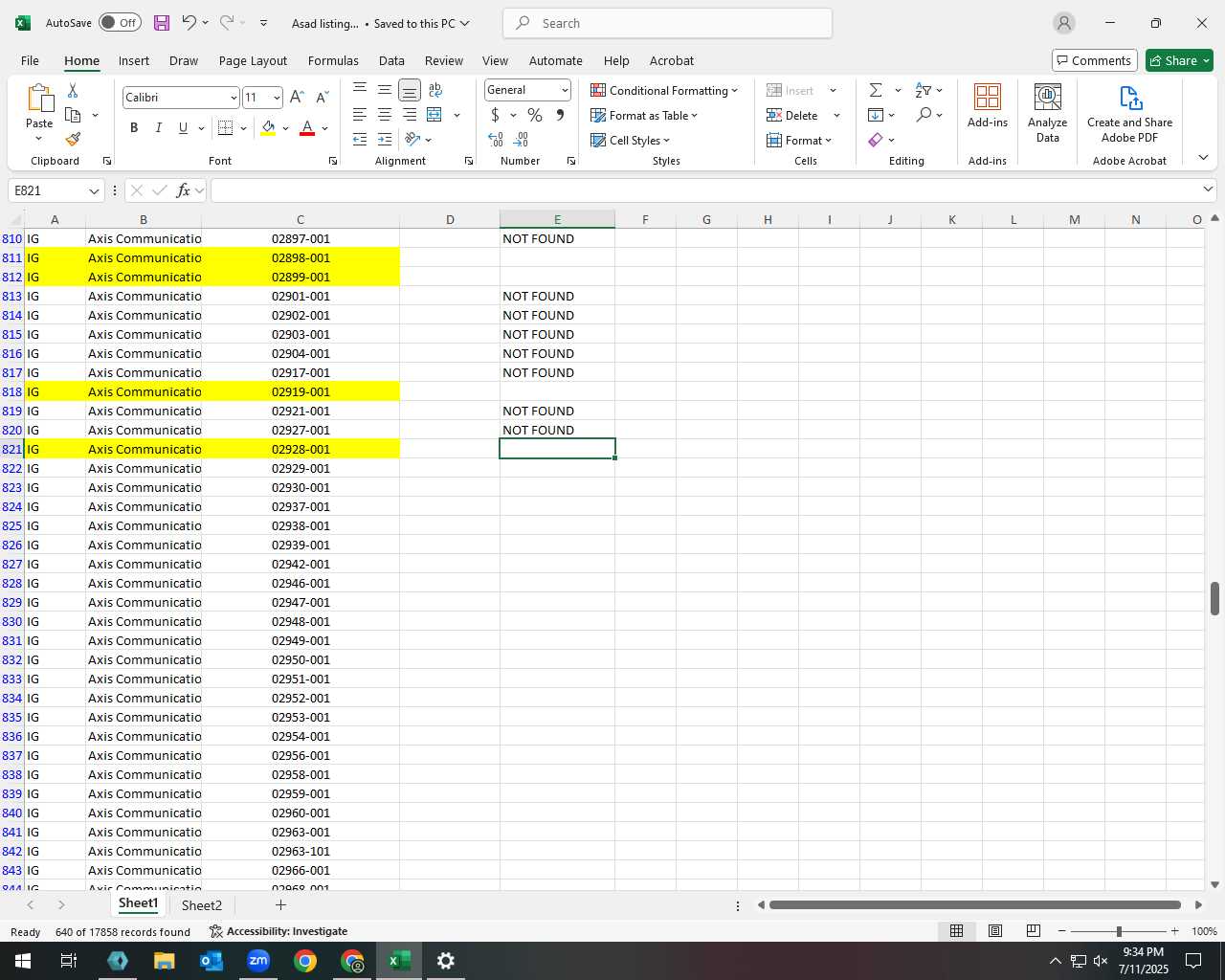The width and height of the screenshot is (1225, 980).
Task: Open the Sort & Filter tool
Action: [924, 90]
